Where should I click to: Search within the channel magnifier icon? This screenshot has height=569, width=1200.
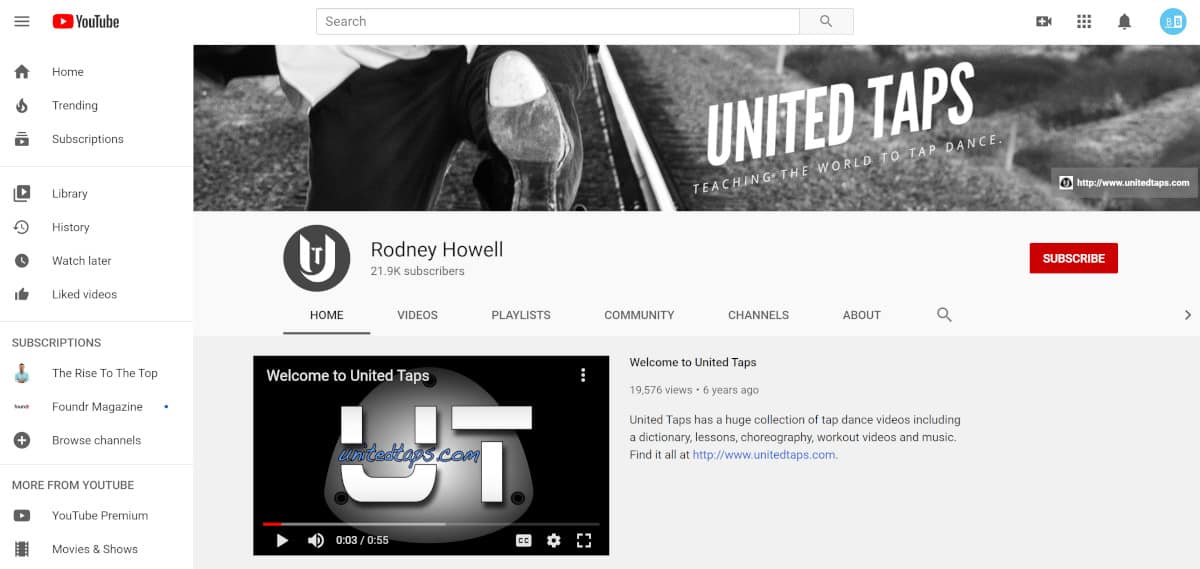944,314
